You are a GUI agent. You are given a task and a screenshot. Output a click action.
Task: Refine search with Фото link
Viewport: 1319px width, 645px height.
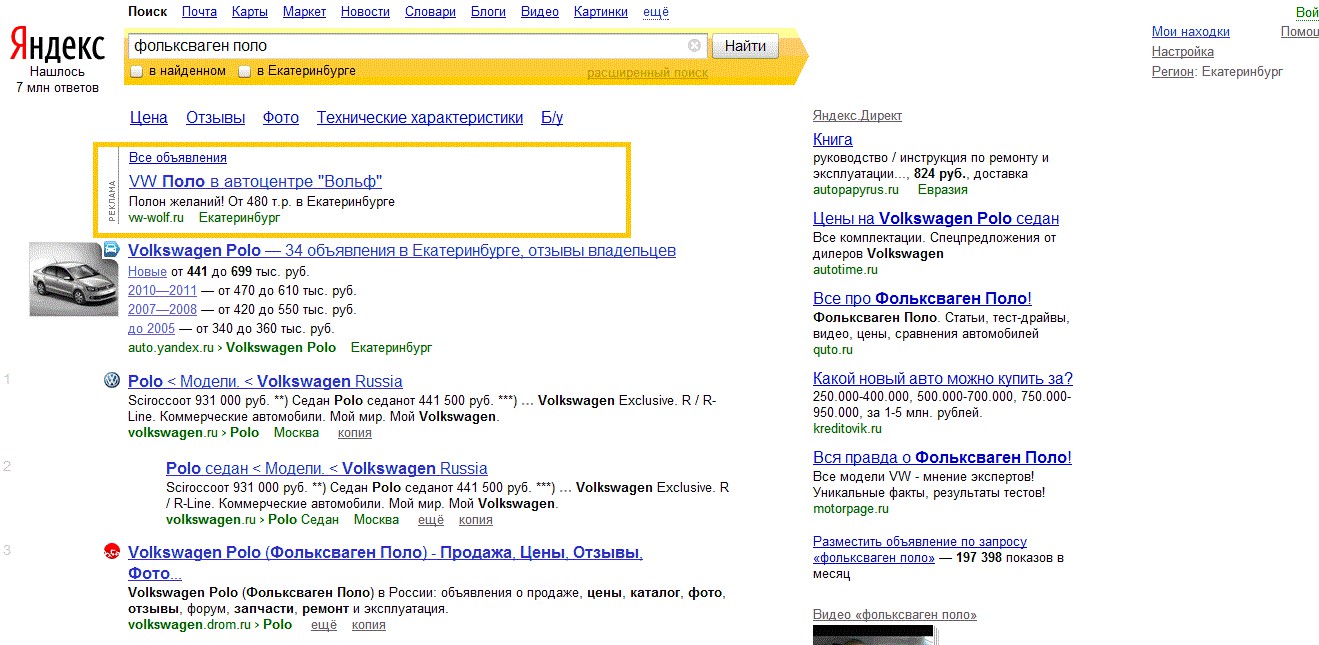pyautogui.click(x=281, y=118)
